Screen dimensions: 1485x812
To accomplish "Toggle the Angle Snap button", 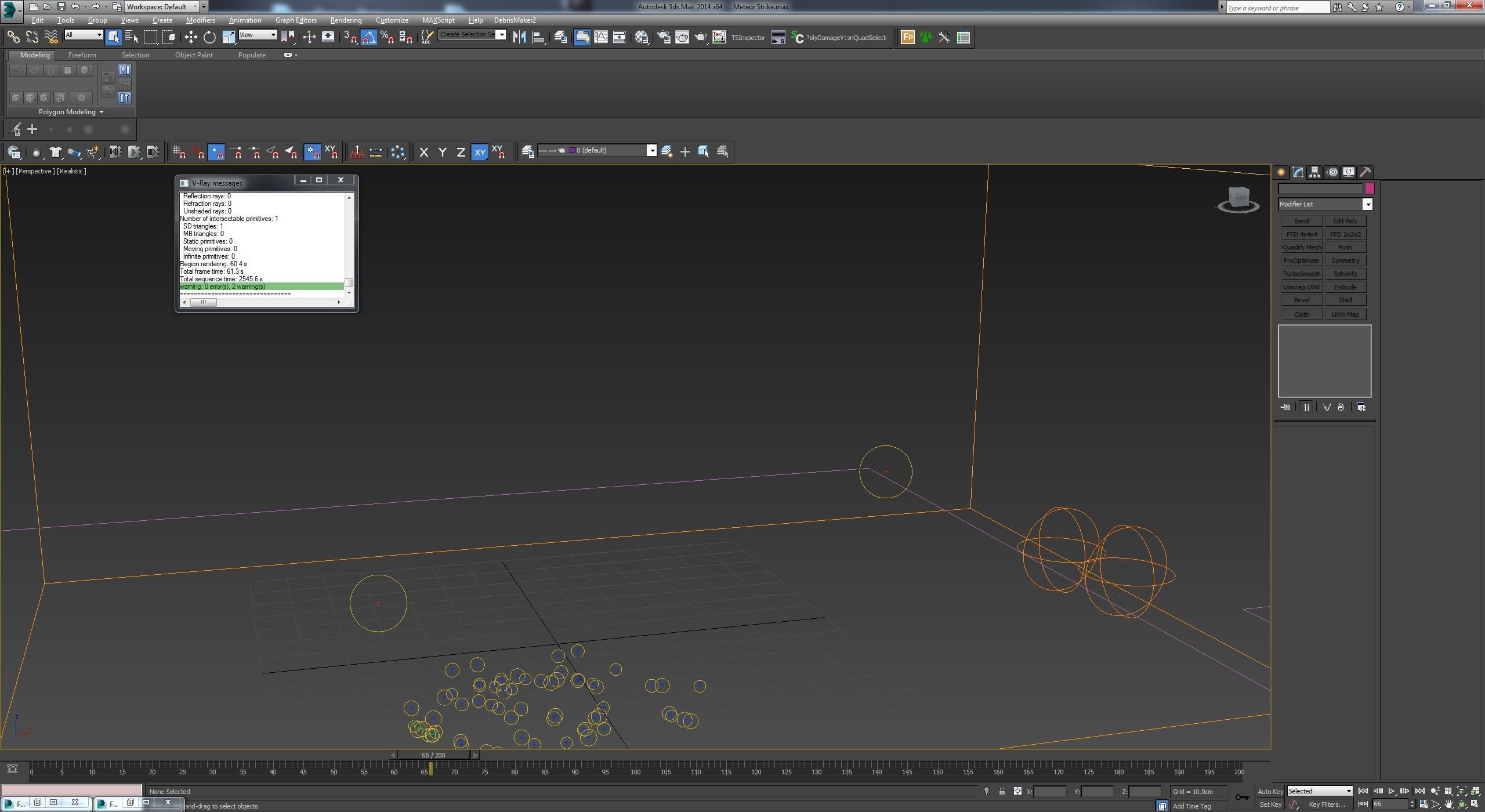I will pos(369,38).
